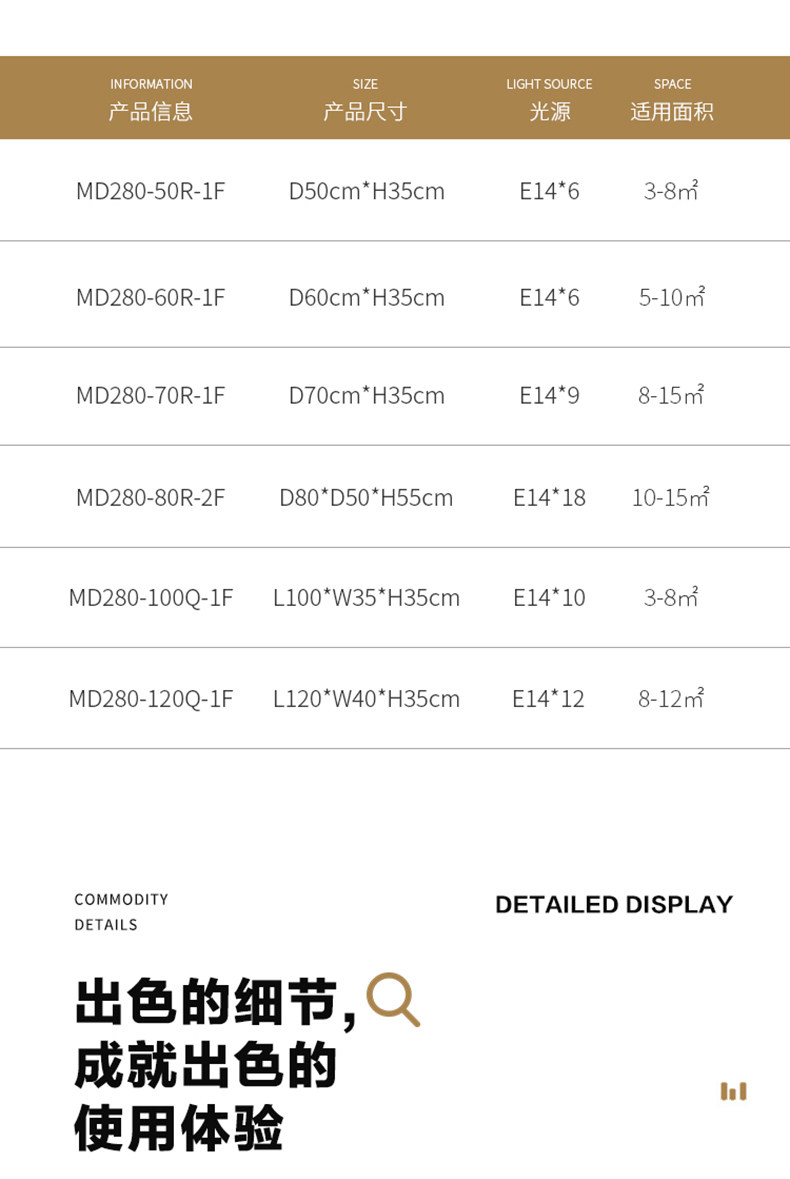Click the COMMODITY DETAILS label
Viewport: 790px width, 1179px height.
121,912
